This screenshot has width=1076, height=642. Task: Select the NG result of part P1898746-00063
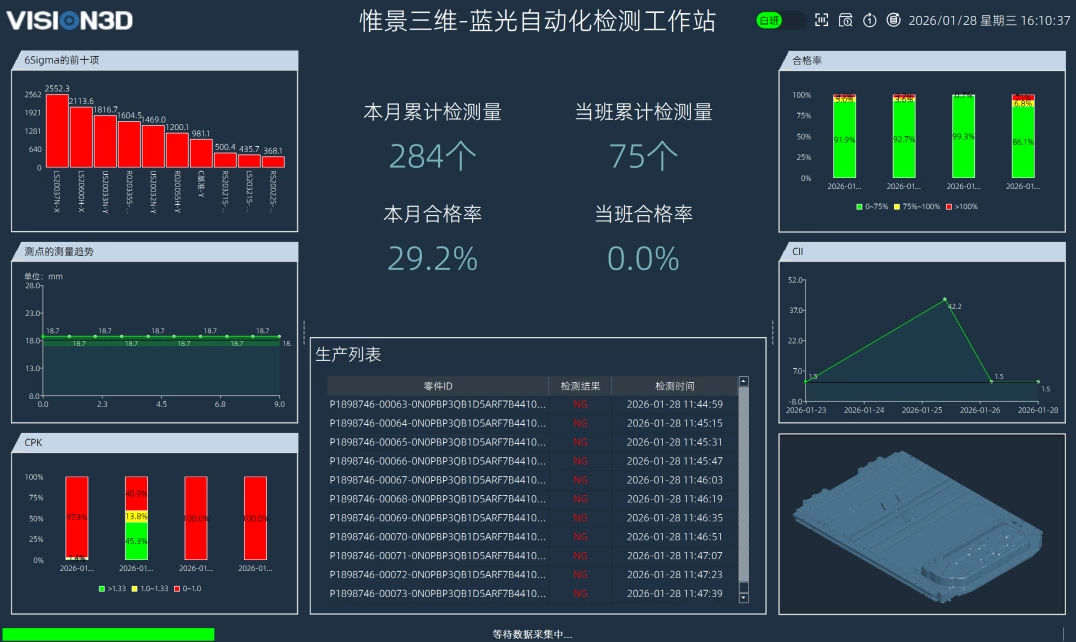point(580,406)
